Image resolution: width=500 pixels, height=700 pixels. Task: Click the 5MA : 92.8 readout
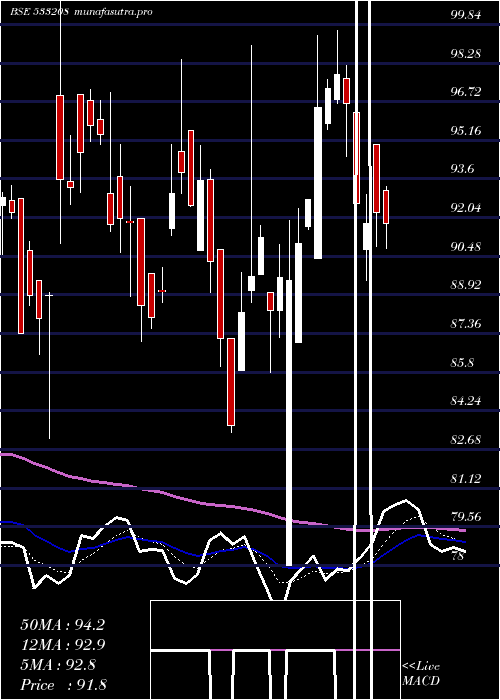[58, 665]
